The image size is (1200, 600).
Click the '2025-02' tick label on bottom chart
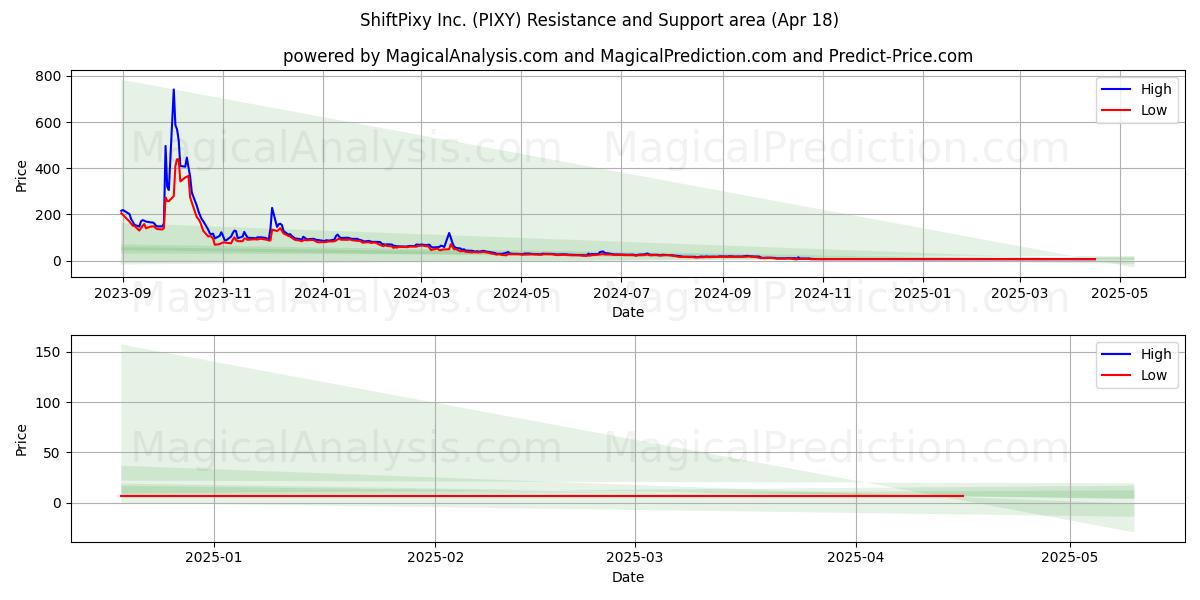437,557
